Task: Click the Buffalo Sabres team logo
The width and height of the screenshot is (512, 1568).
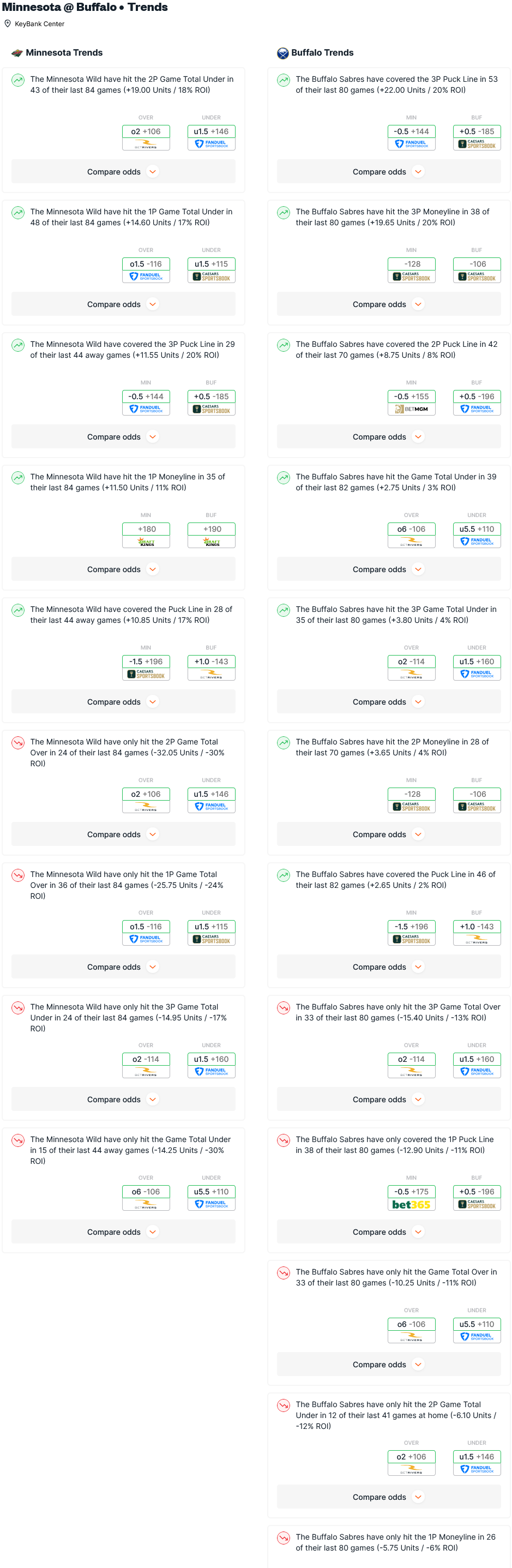Action: click(x=282, y=53)
